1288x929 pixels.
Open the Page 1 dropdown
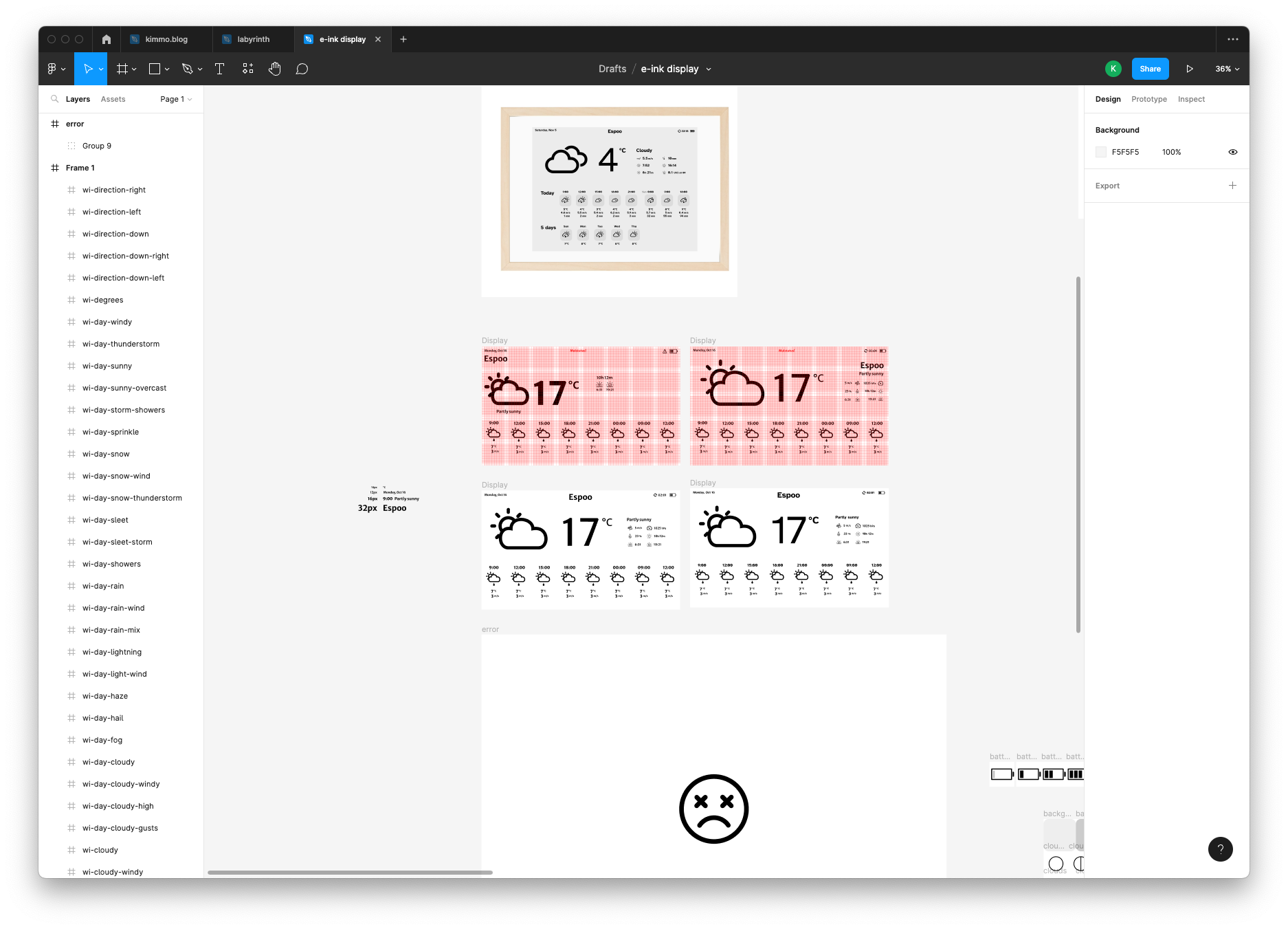176,99
